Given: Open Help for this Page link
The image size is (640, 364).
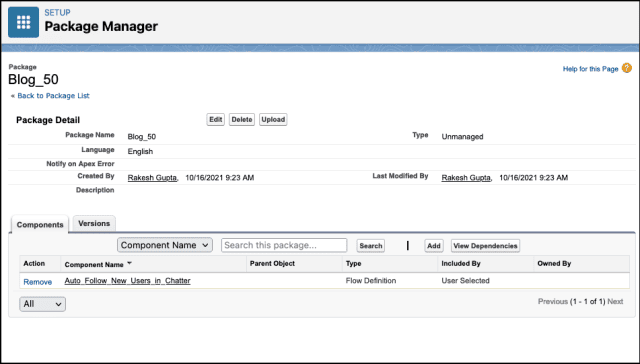Looking at the screenshot, I should (590, 69).
